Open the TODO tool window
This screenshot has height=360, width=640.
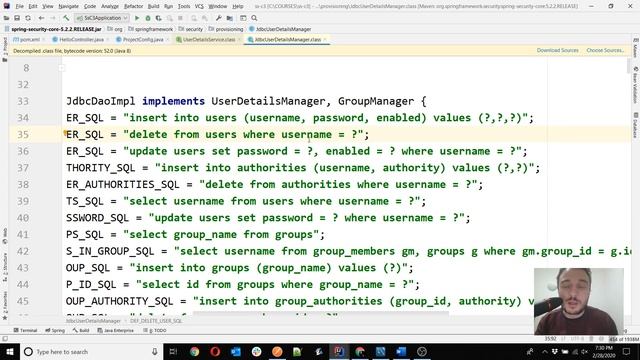(x=155, y=330)
